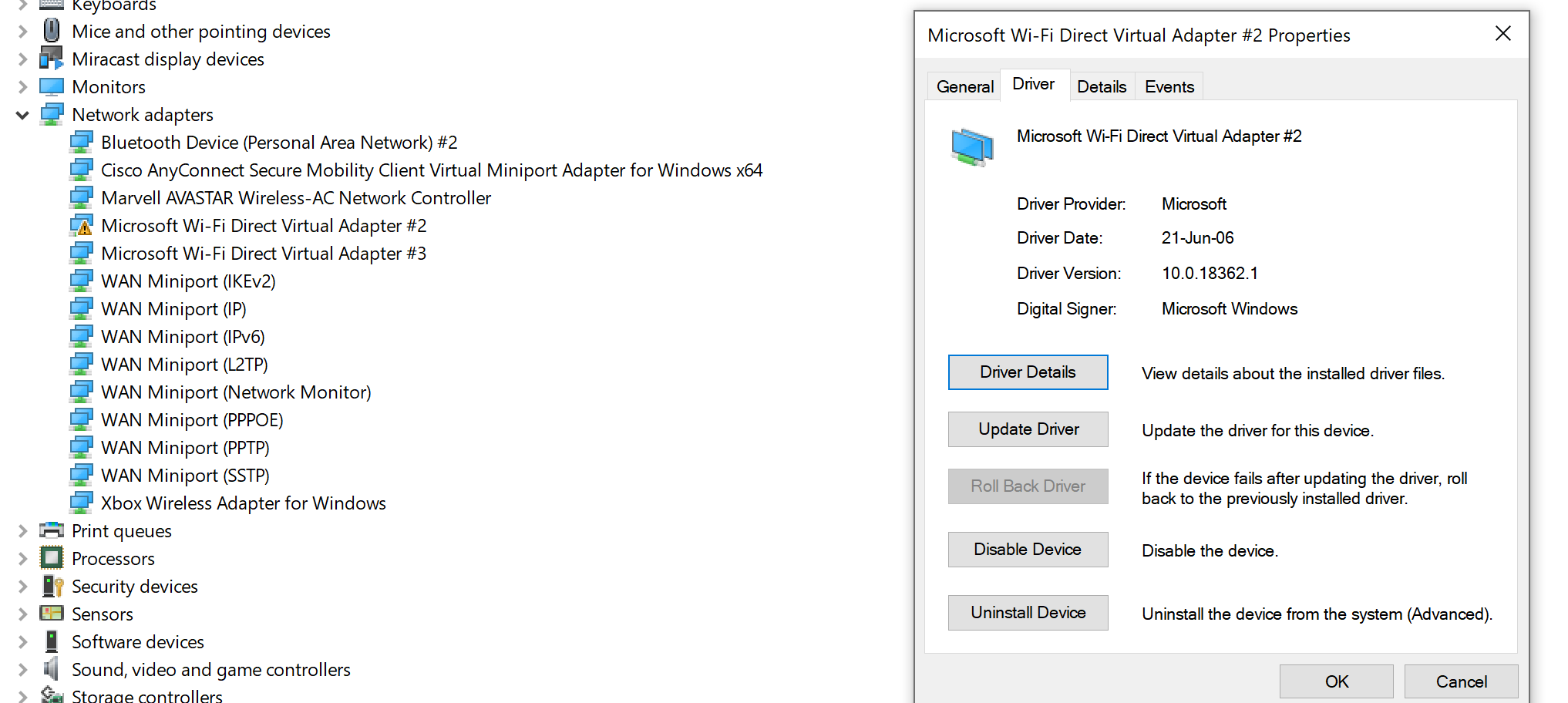Collapse the Network adapters node

coord(22,115)
